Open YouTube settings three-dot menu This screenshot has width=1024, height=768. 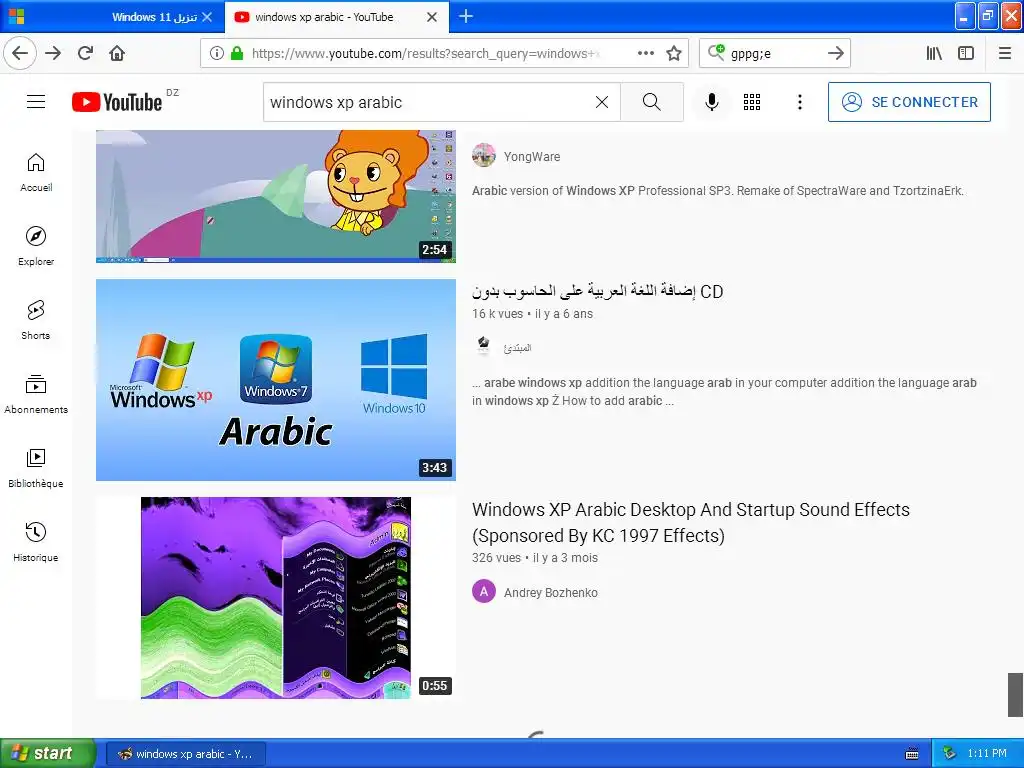[x=799, y=102]
